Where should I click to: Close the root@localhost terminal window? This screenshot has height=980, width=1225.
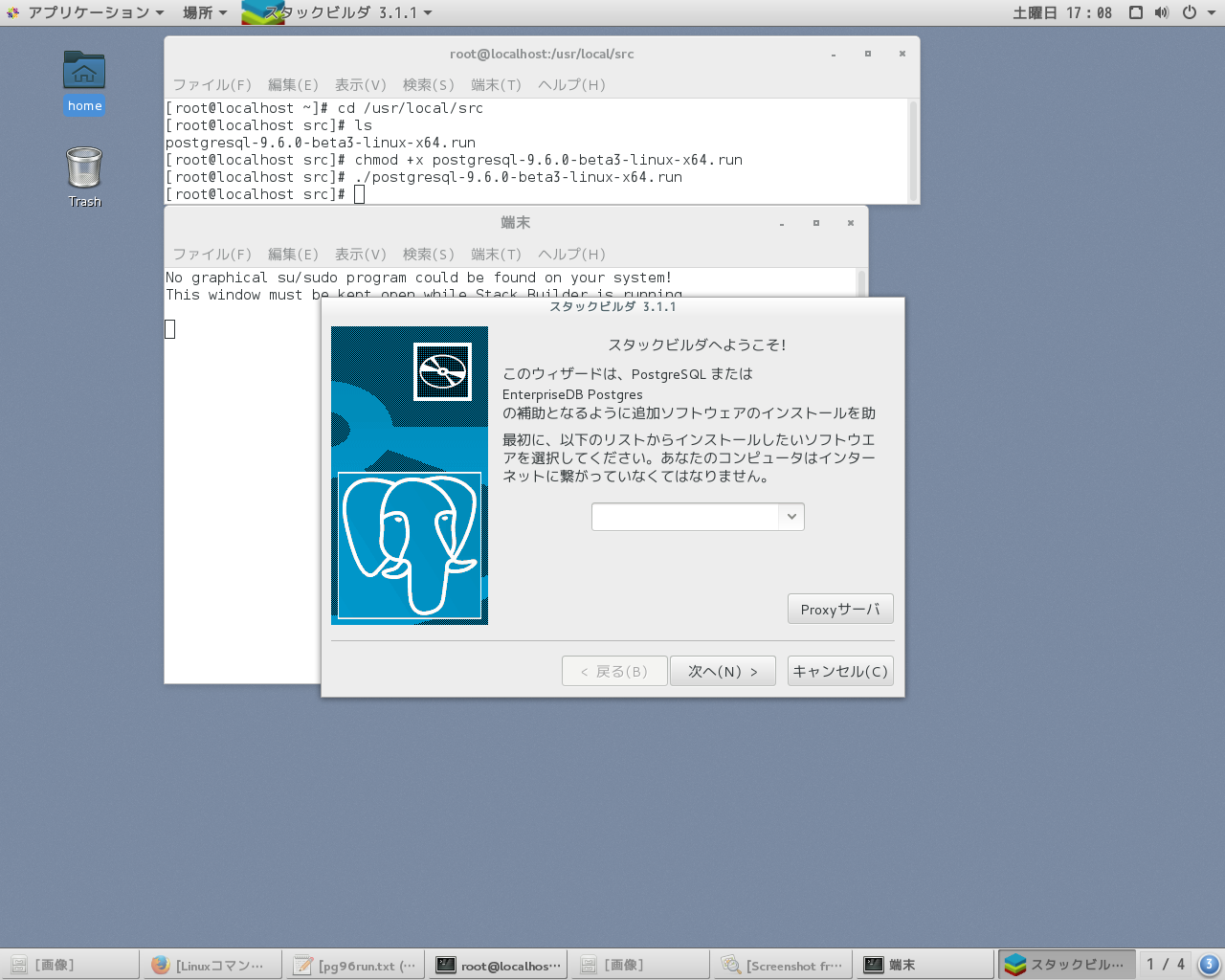tap(902, 55)
